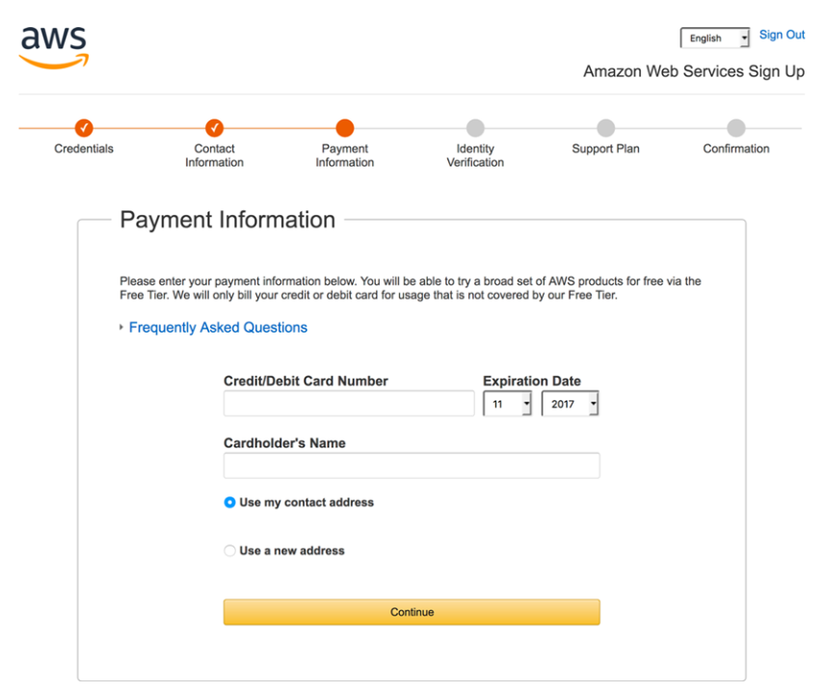
Task: Click the Credentials step checkmark circle
Action: coord(84,128)
